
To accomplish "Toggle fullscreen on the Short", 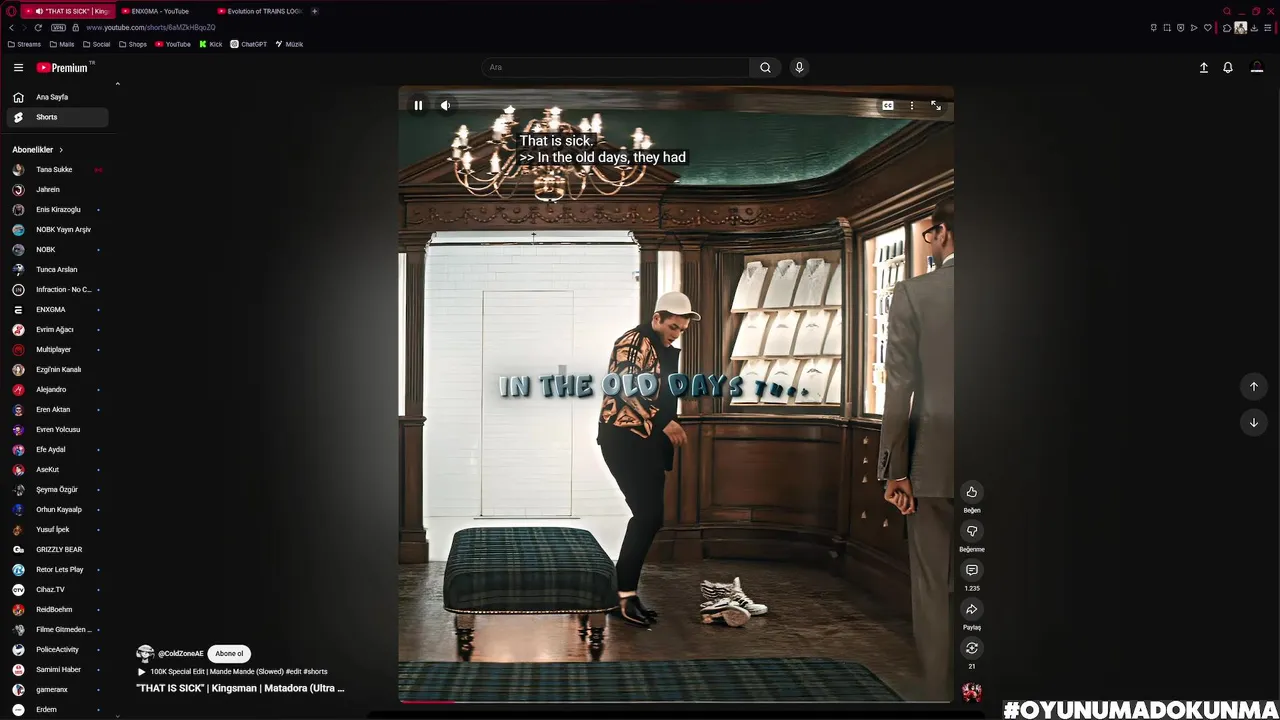I will tap(936, 105).
